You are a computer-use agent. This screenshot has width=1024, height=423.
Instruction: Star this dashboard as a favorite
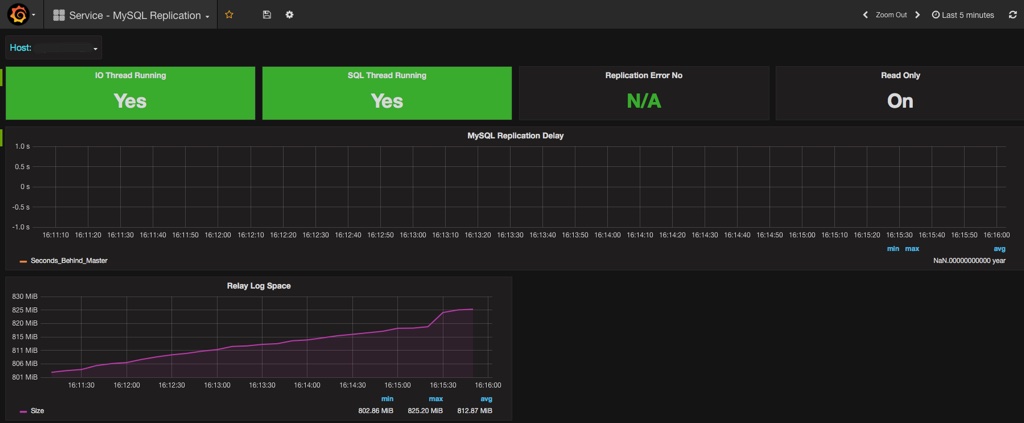229,14
